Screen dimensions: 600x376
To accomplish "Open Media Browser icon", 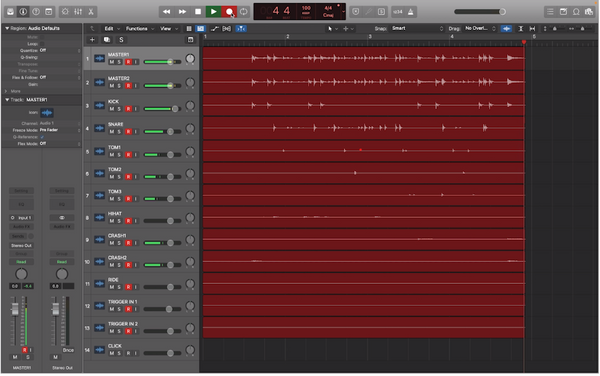I will (589, 12).
